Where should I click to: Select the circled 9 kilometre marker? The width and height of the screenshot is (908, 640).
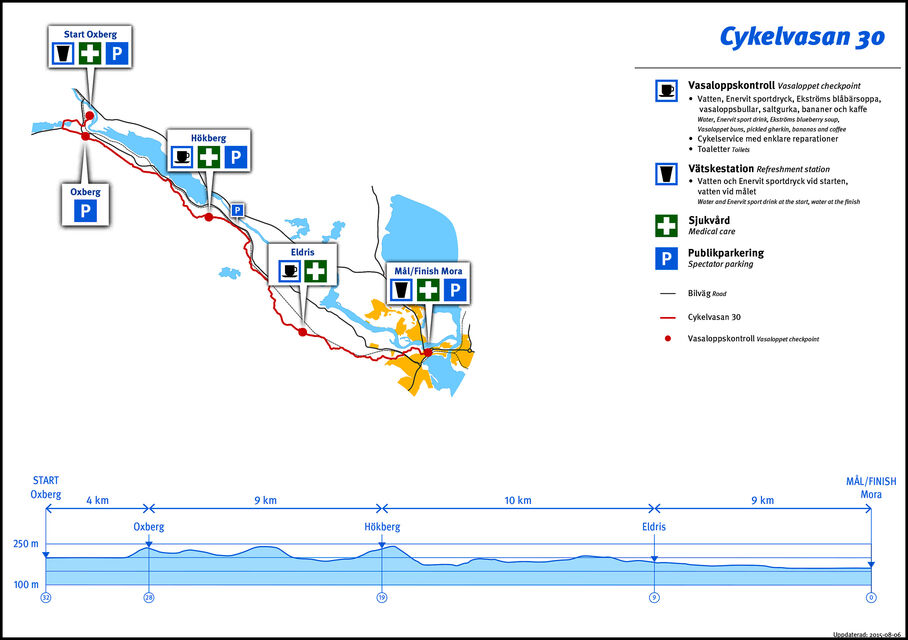[654, 598]
